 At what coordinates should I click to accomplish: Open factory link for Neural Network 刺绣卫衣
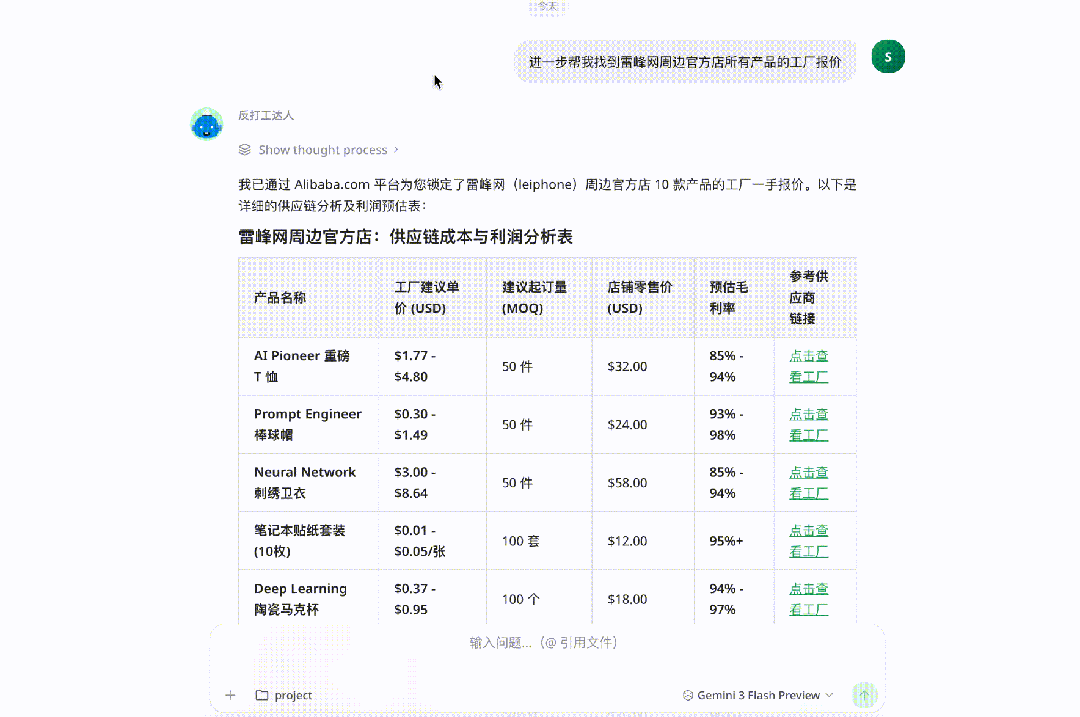pyautogui.click(x=809, y=483)
